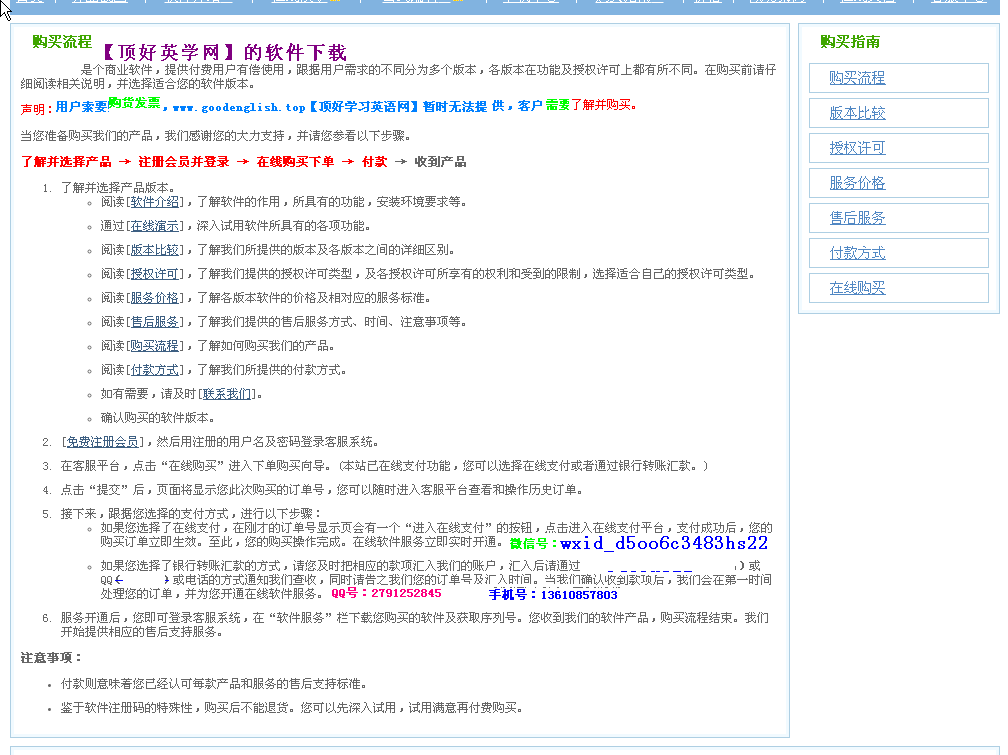The image size is (1008, 755).
Task: Click the [联系我们] contact link
Action: point(227,394)
